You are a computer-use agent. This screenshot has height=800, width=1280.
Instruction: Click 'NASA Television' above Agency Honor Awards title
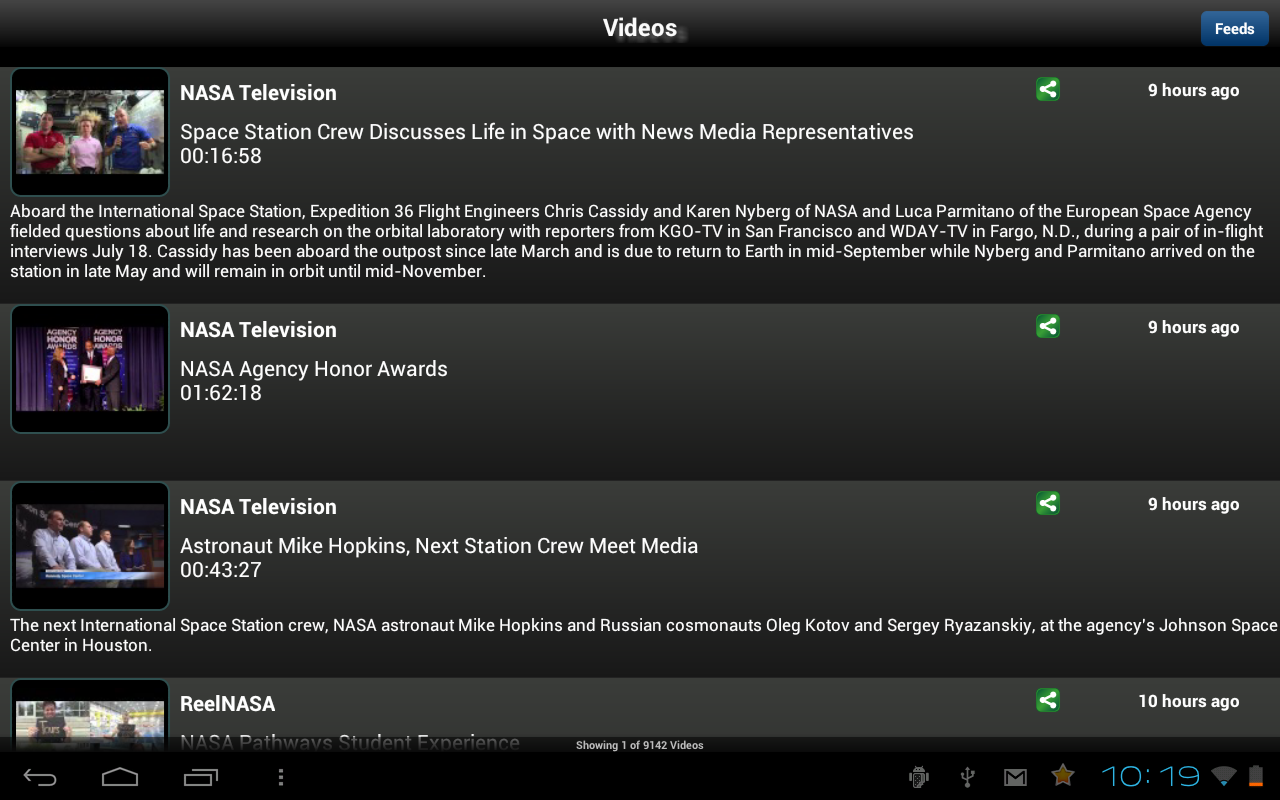tap(258, 330)
